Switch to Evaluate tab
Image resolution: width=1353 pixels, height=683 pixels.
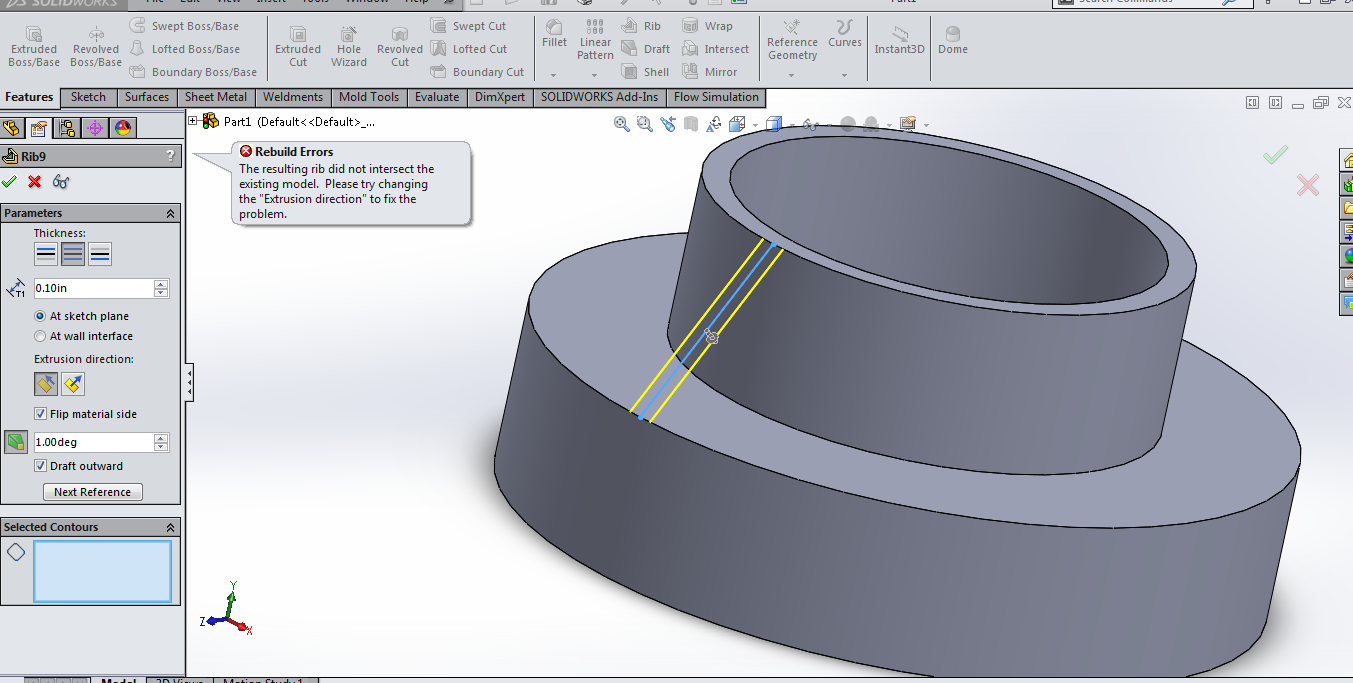point(437,97)
